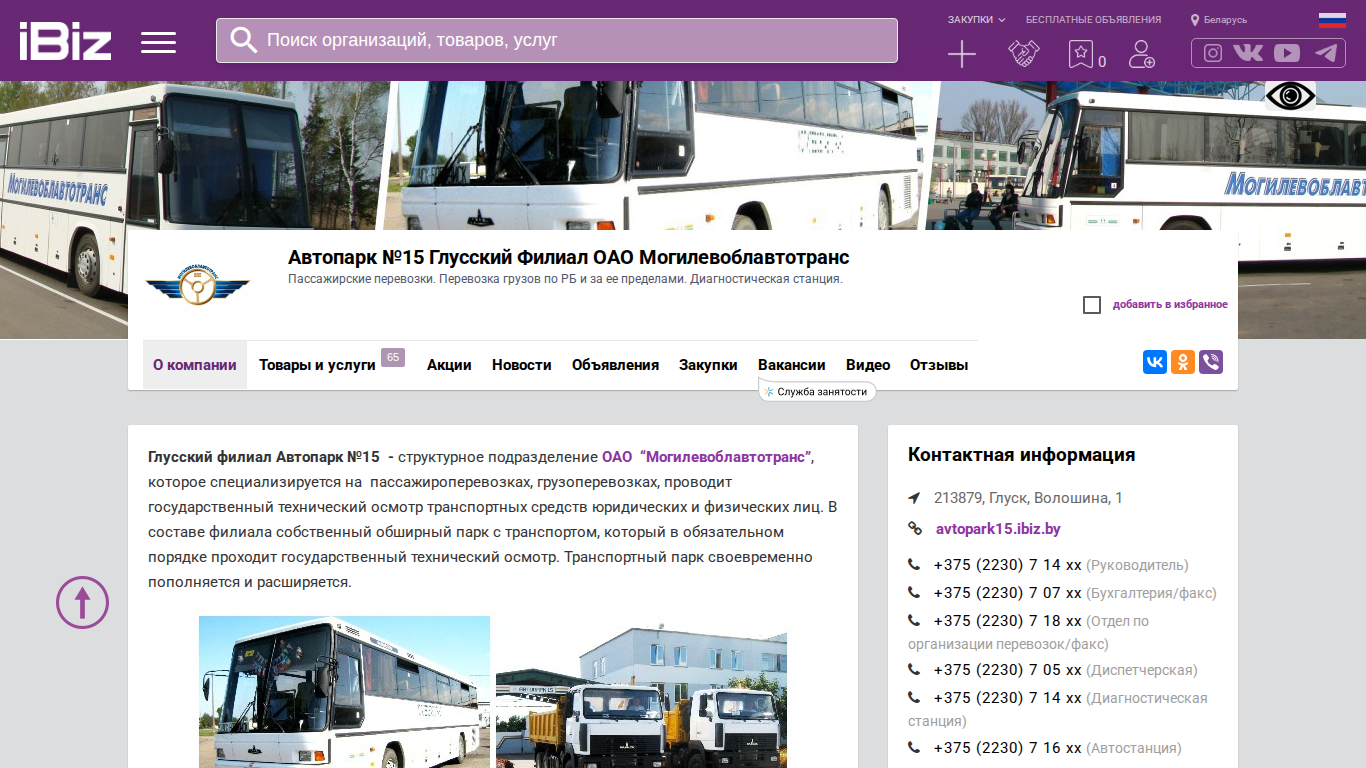
Task: Click phone icon for Автостанция number
Action: point(914,748)
